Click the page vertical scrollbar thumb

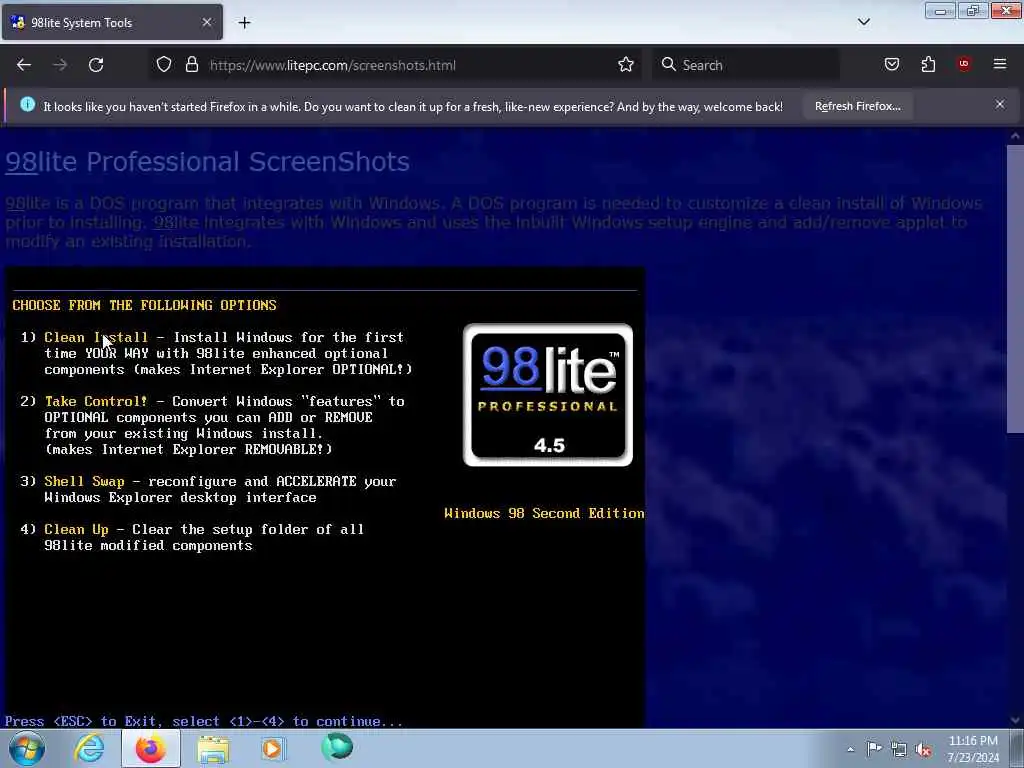point(1014,287)
